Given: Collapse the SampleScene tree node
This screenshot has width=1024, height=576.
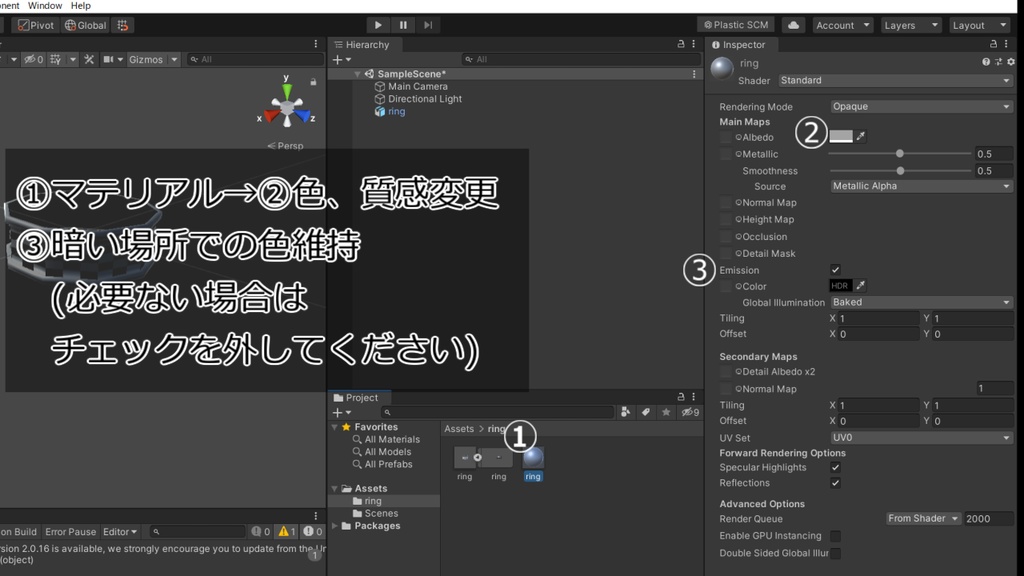Looking at the screenshot, I should [x=357, y=74].
